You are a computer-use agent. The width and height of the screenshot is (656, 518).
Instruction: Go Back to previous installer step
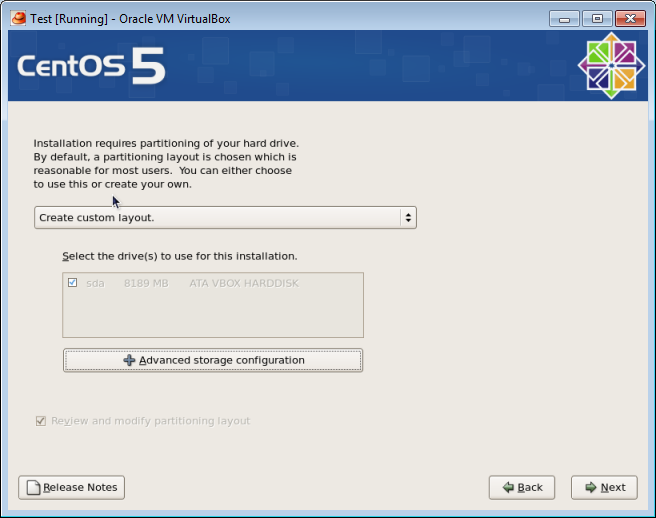point(522,487)
